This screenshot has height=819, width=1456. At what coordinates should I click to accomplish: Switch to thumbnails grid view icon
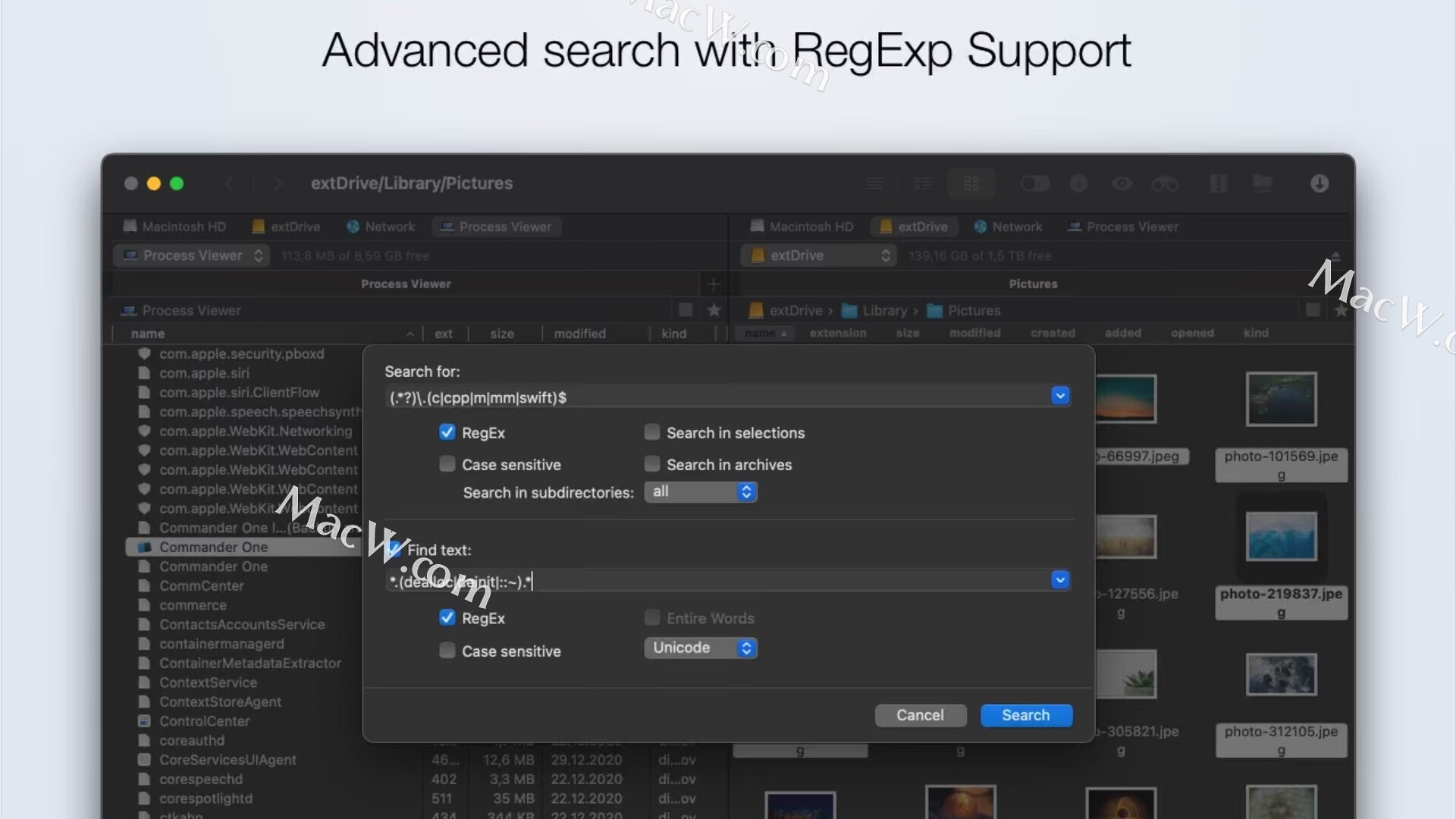(971, 184)
